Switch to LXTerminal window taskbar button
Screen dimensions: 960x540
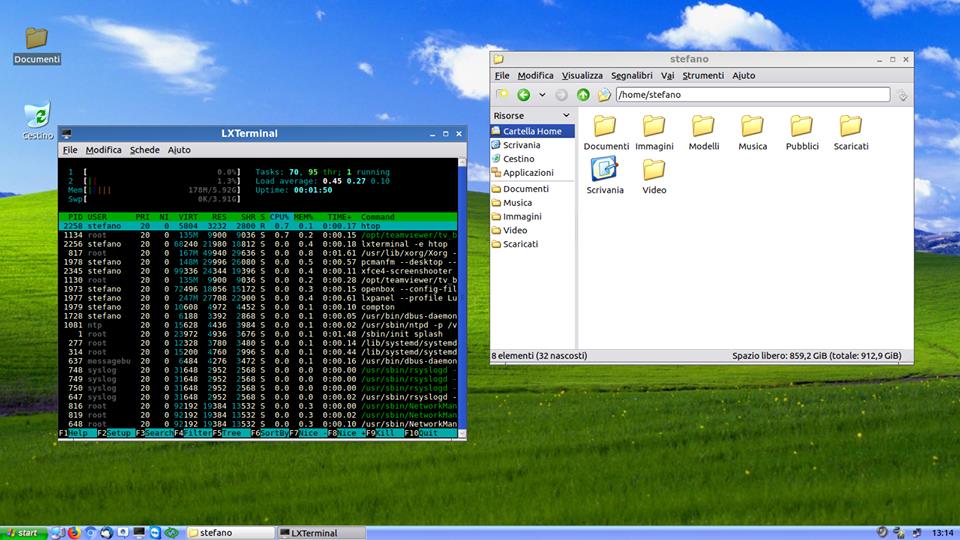(321, 533)
